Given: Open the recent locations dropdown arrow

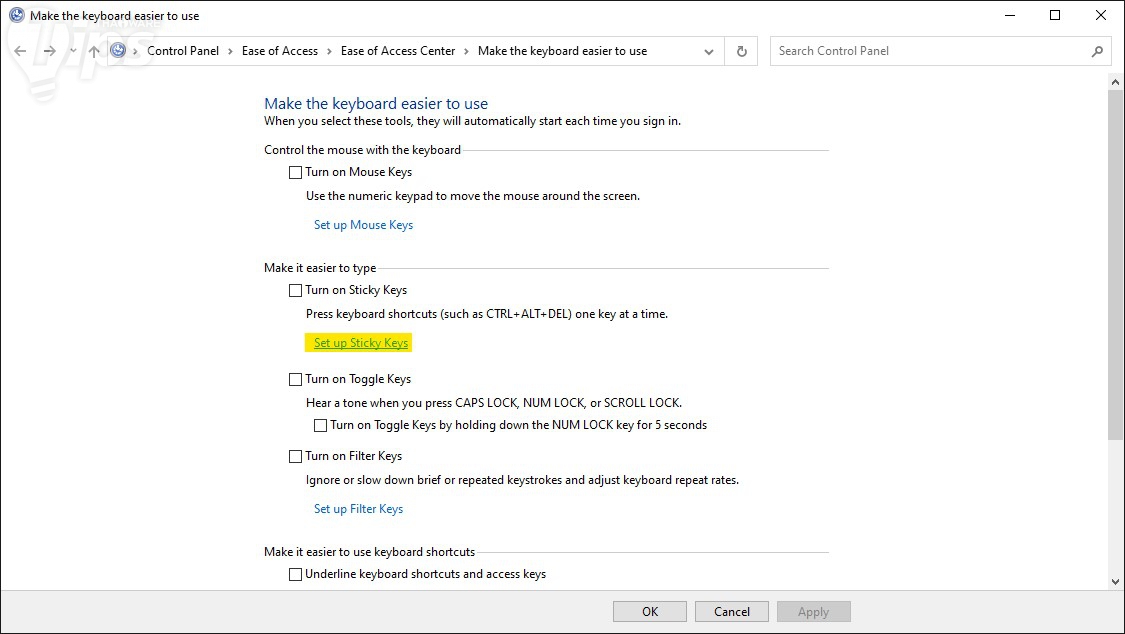Looking at the screenshot, I should pos(73,51).
